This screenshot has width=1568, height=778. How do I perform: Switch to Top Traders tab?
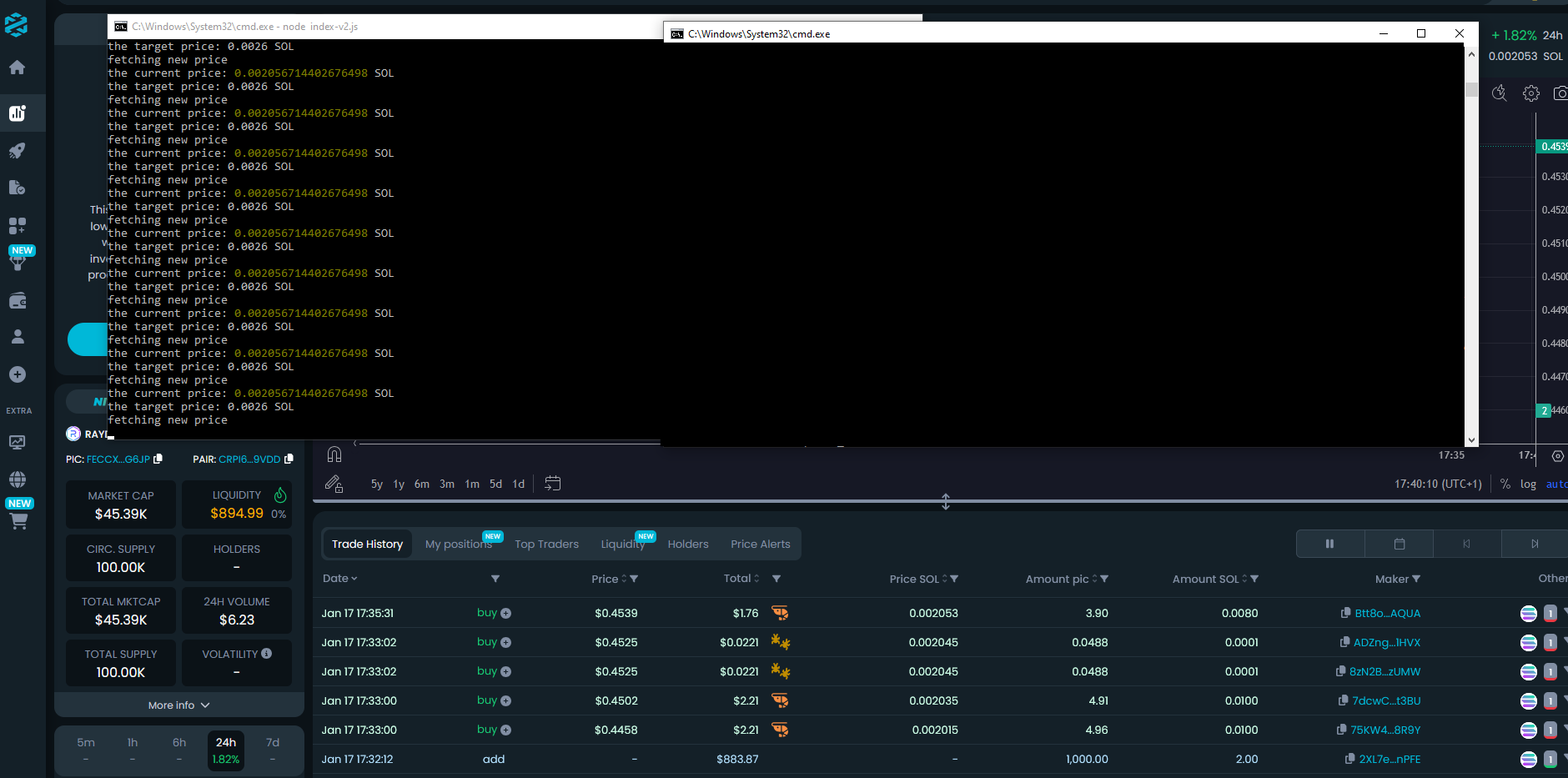[x=546, y=544]
